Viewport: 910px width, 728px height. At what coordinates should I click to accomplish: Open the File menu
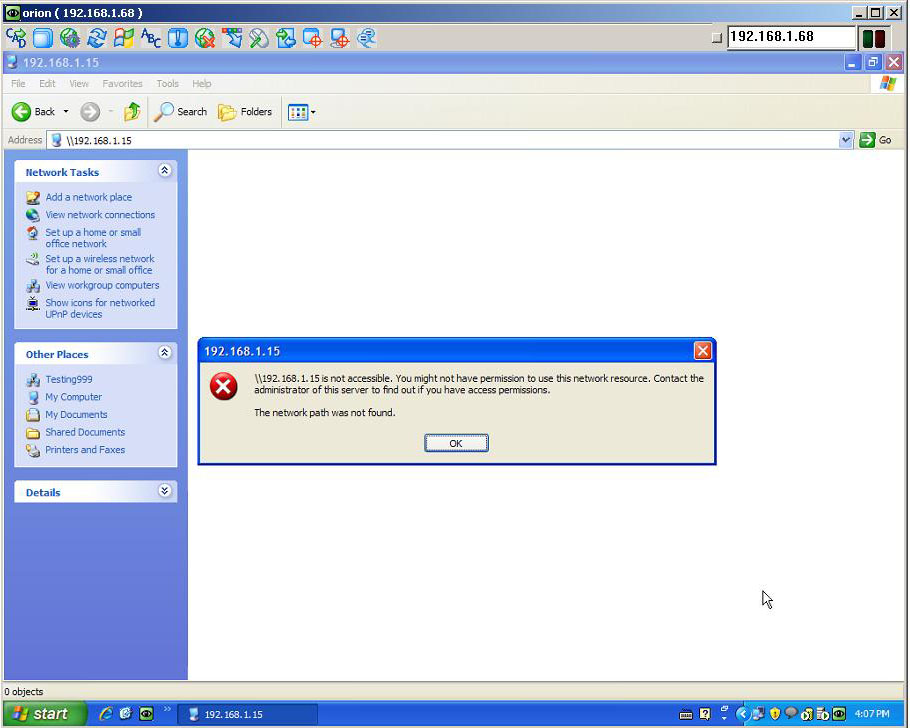coord(18,84)
